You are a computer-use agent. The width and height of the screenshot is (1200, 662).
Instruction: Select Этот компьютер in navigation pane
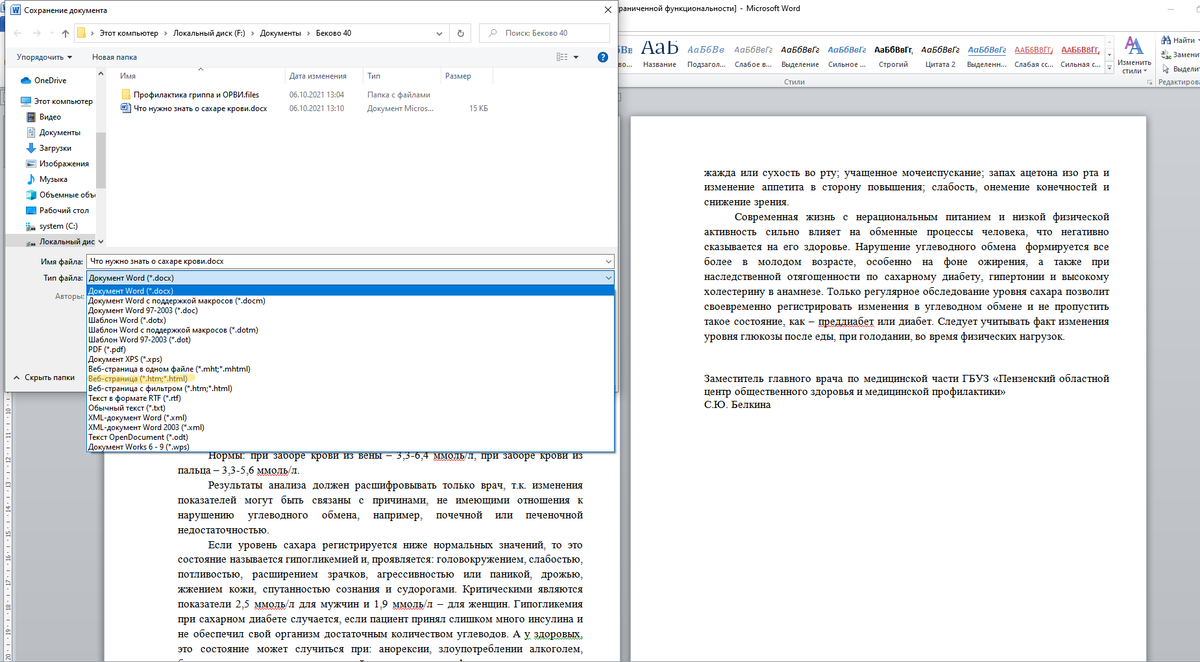[x=57, y=101]
